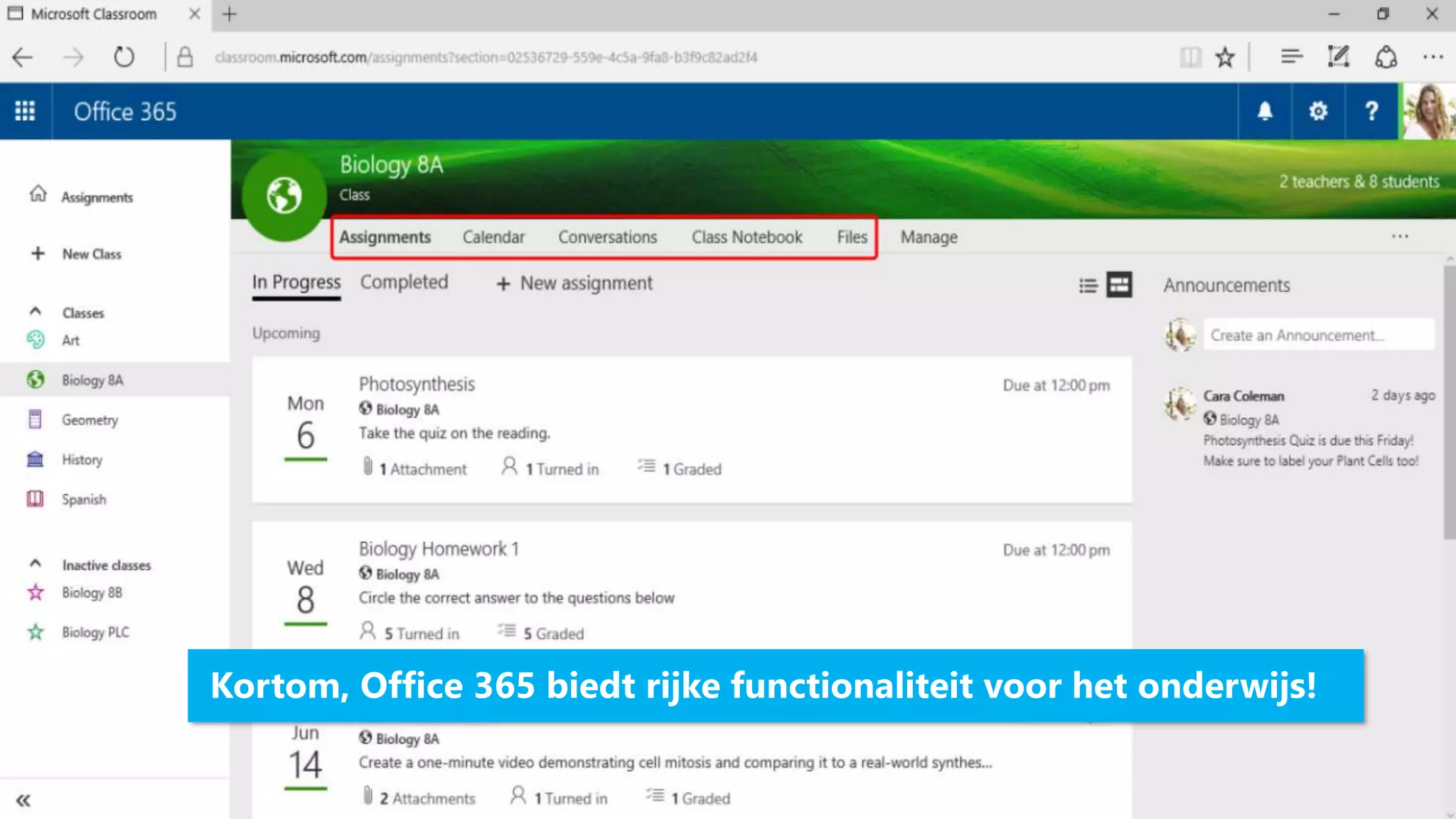The width and height of the screenshot is (1456, 819).
Task: Close the Microsoft Classroom tab
Action: coord(194,14)
